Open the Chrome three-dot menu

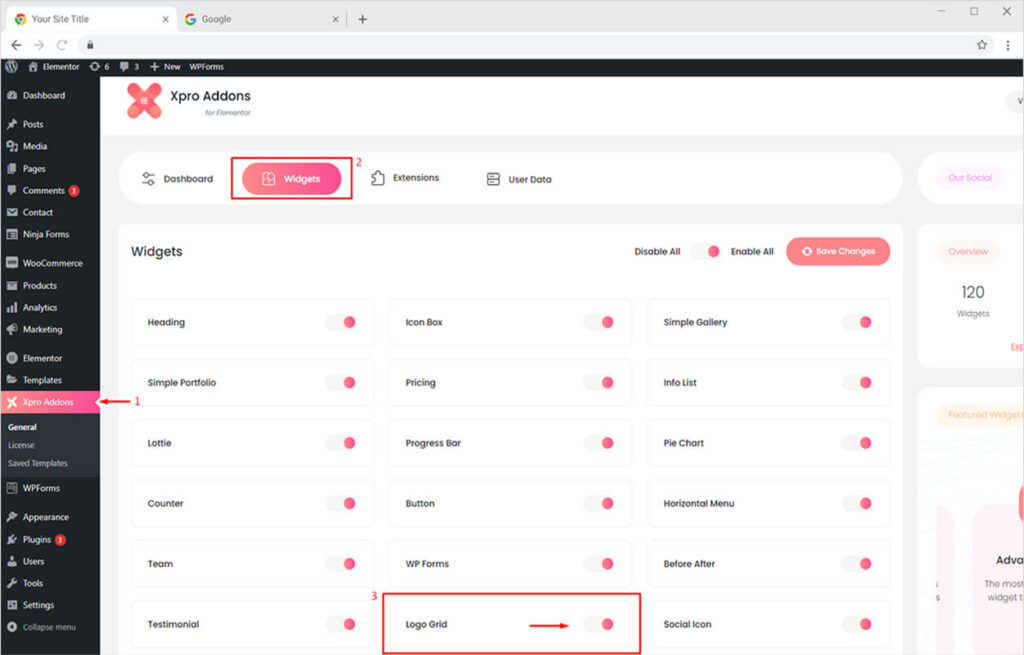click(x=1007, y=45)
